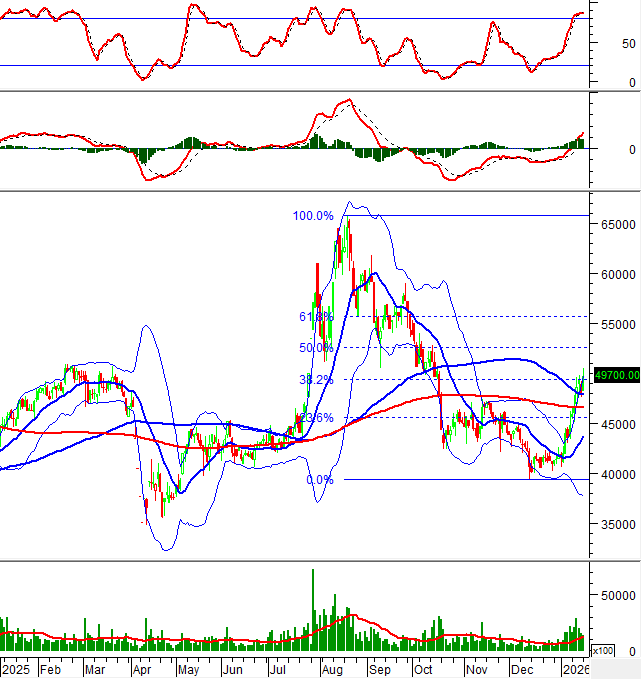Image resolution: width=641 pixels, height=679 pixels.
Task: Select the 38.2% Fibonacci level label
Action: [x=316, y=380]
